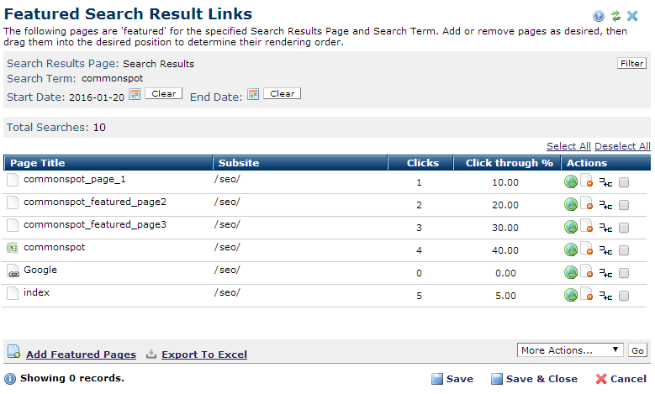Click globe icon for commonspot_featured_page3 row
Image resolution: width=655 pixels, height=394 pixels.
[571, 227]
